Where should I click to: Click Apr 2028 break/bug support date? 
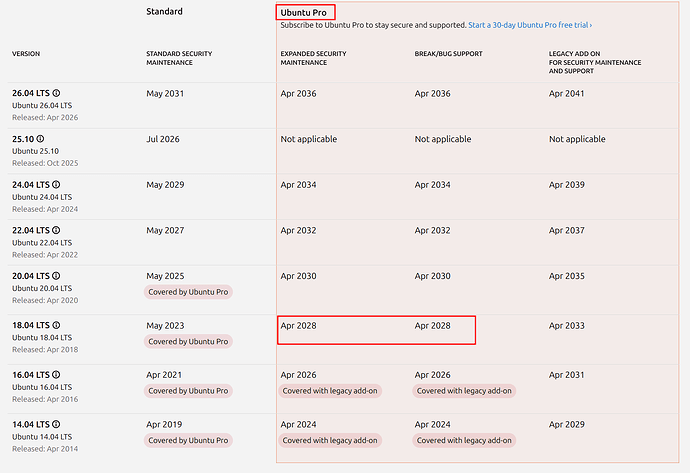[432, 326]
